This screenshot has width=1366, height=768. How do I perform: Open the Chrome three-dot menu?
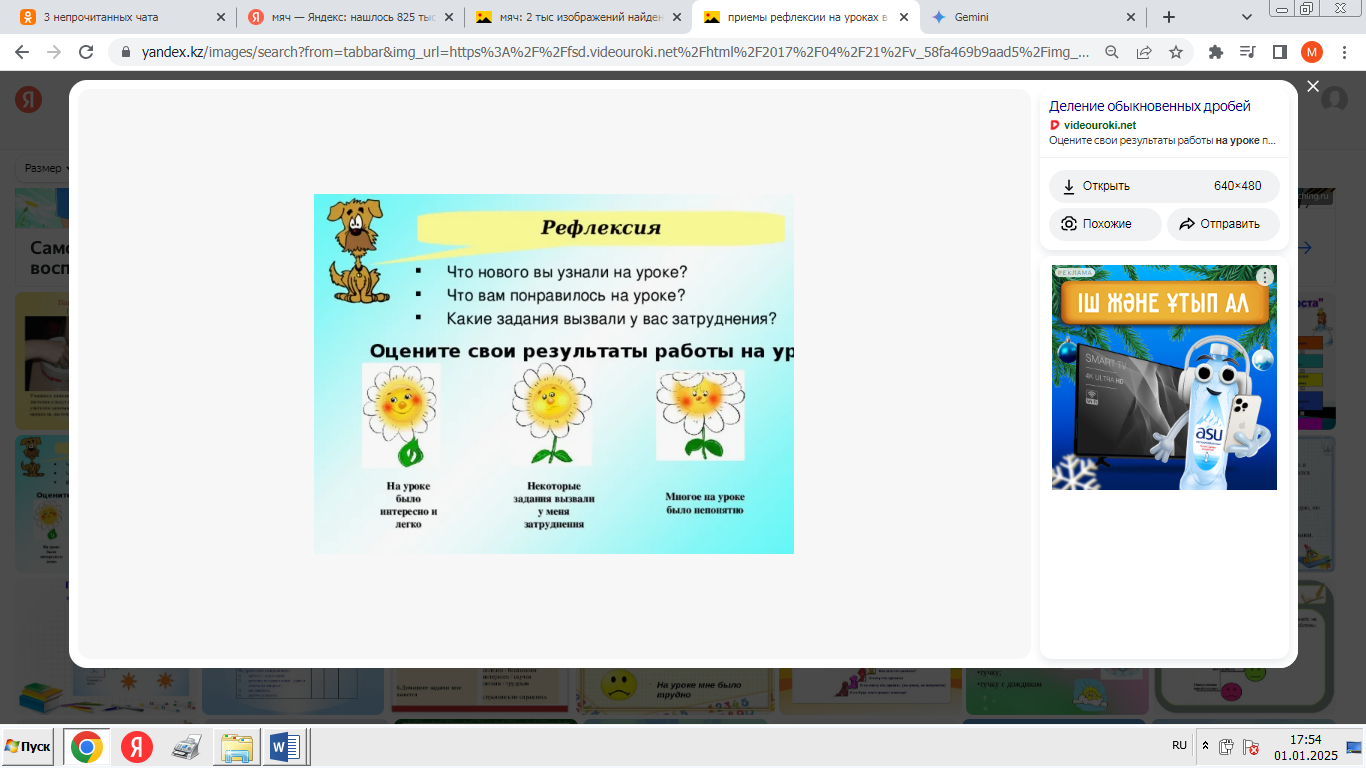point(1343,52)
